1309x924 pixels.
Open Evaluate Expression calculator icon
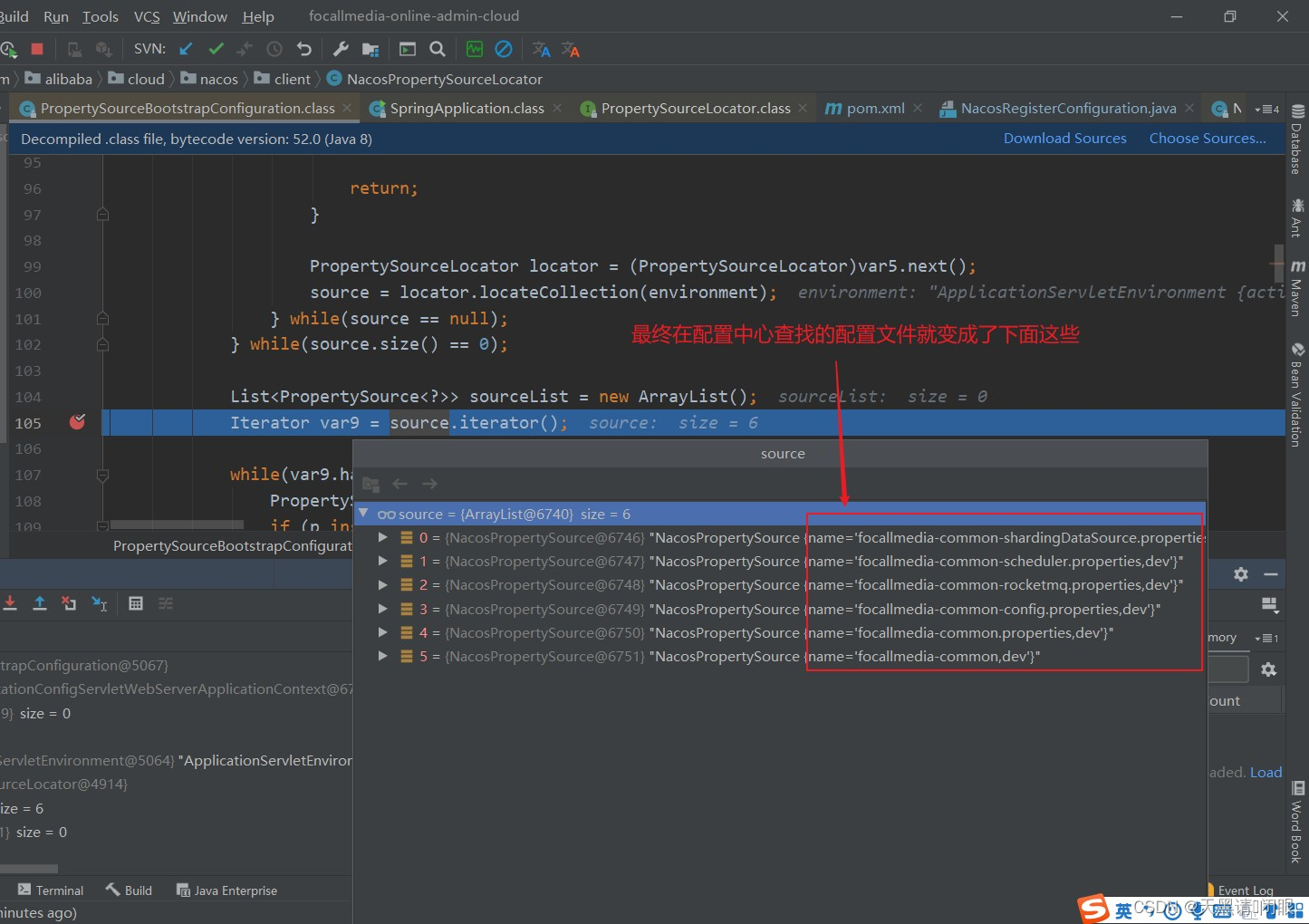tap(136, 603)
